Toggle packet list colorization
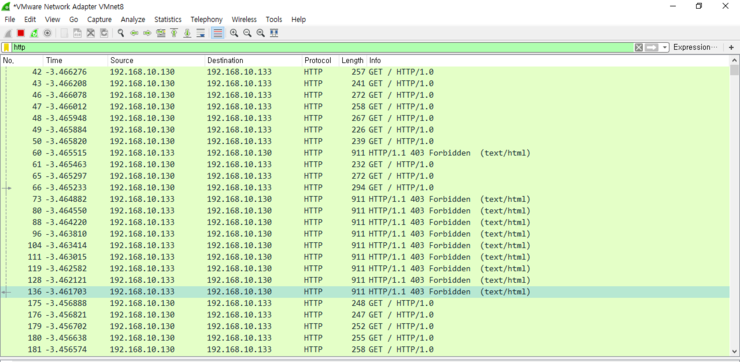The width and height of the screenshot is (740, 362). [x=218, y=33]
